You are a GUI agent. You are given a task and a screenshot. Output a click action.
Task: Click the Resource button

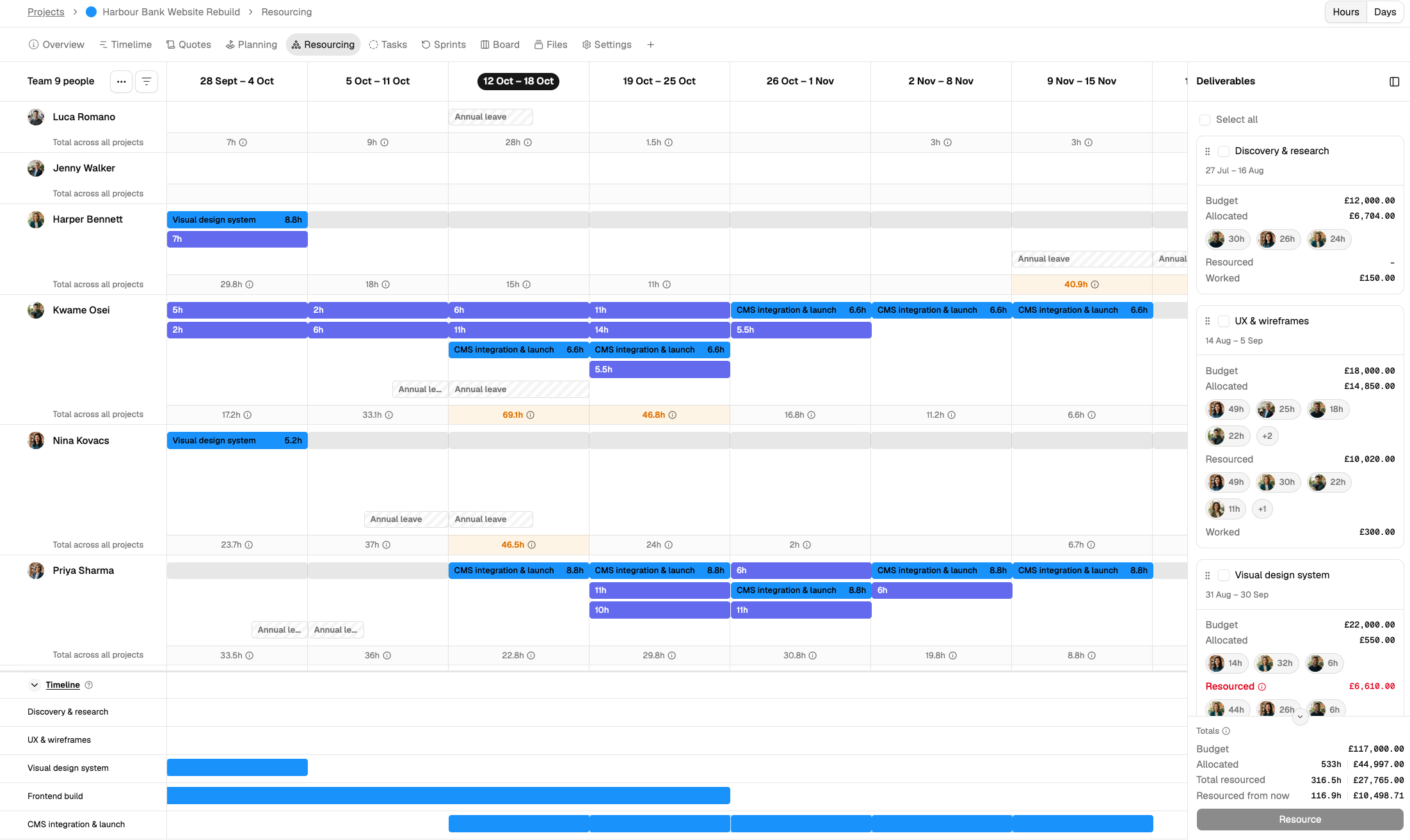[1300, 820]
